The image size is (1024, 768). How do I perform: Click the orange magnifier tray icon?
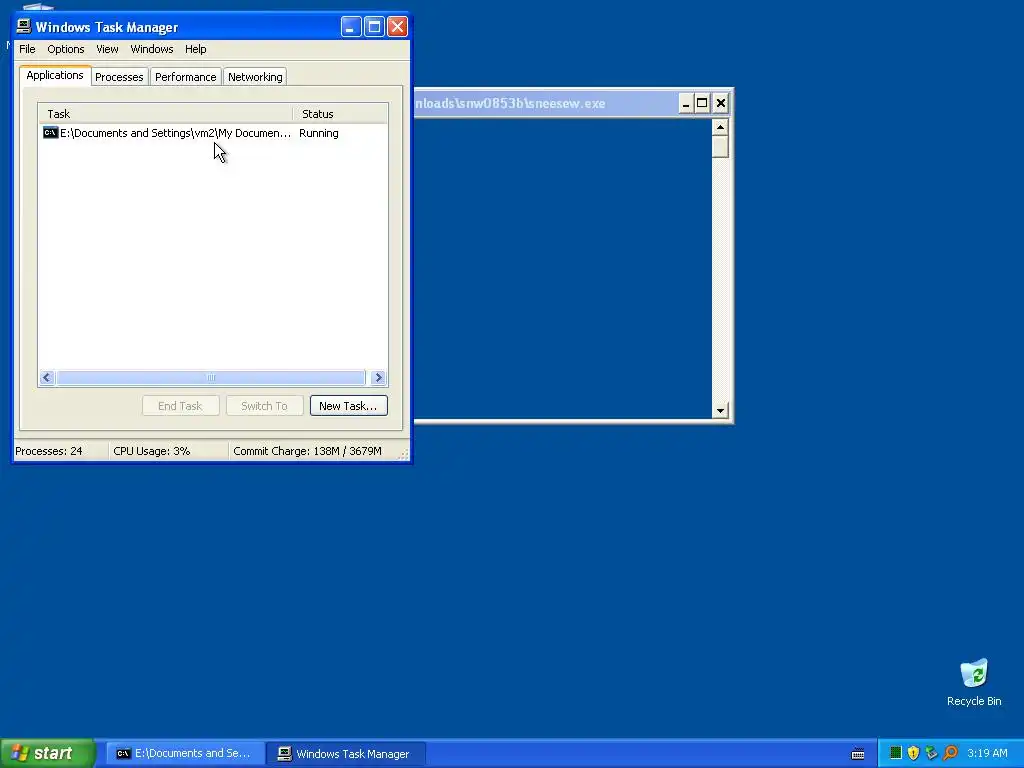pos(950,753)
